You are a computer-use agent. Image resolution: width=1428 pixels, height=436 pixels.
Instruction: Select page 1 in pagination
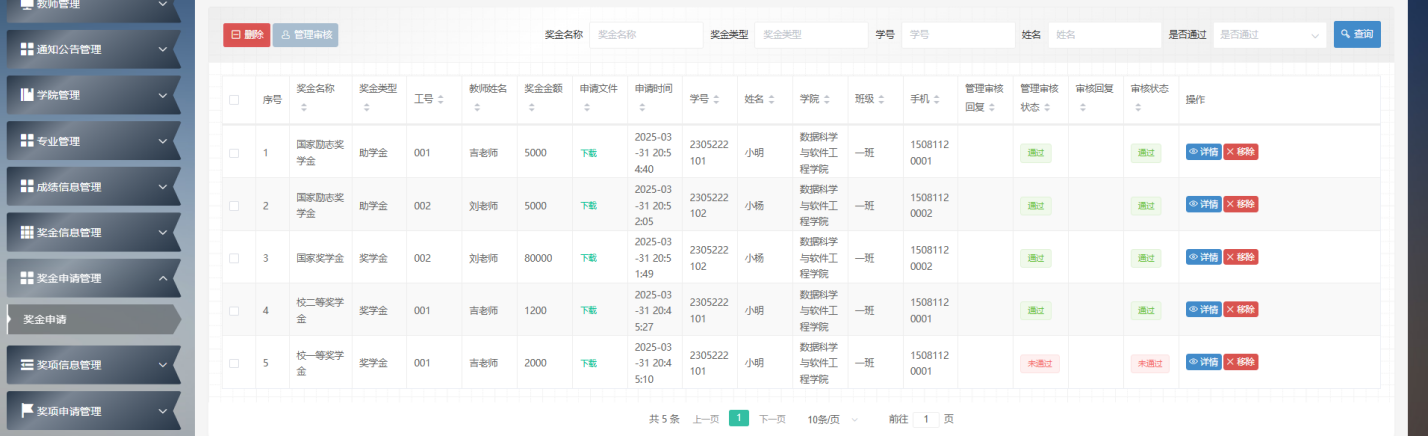pos(739,418)
